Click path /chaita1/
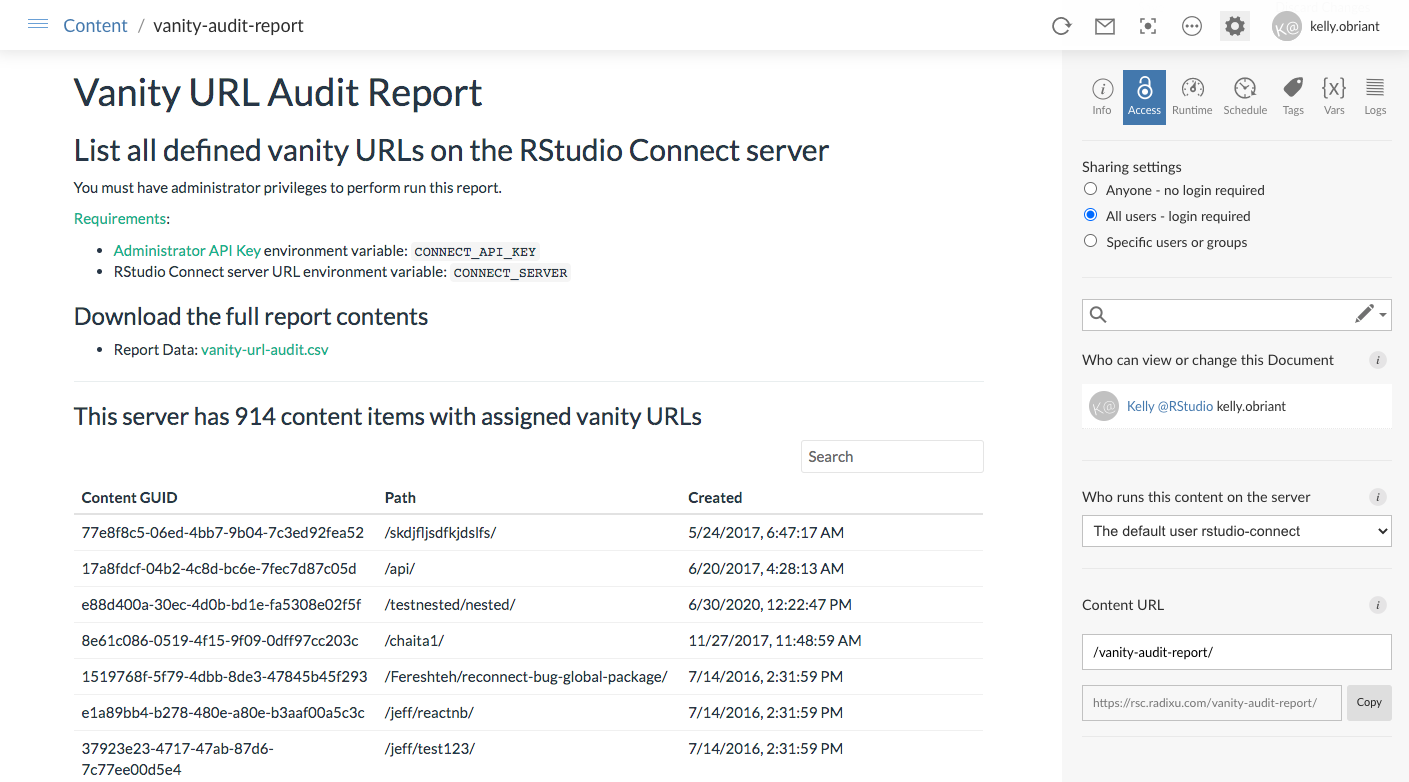The image size is (1409, 782). click(414, 641)
